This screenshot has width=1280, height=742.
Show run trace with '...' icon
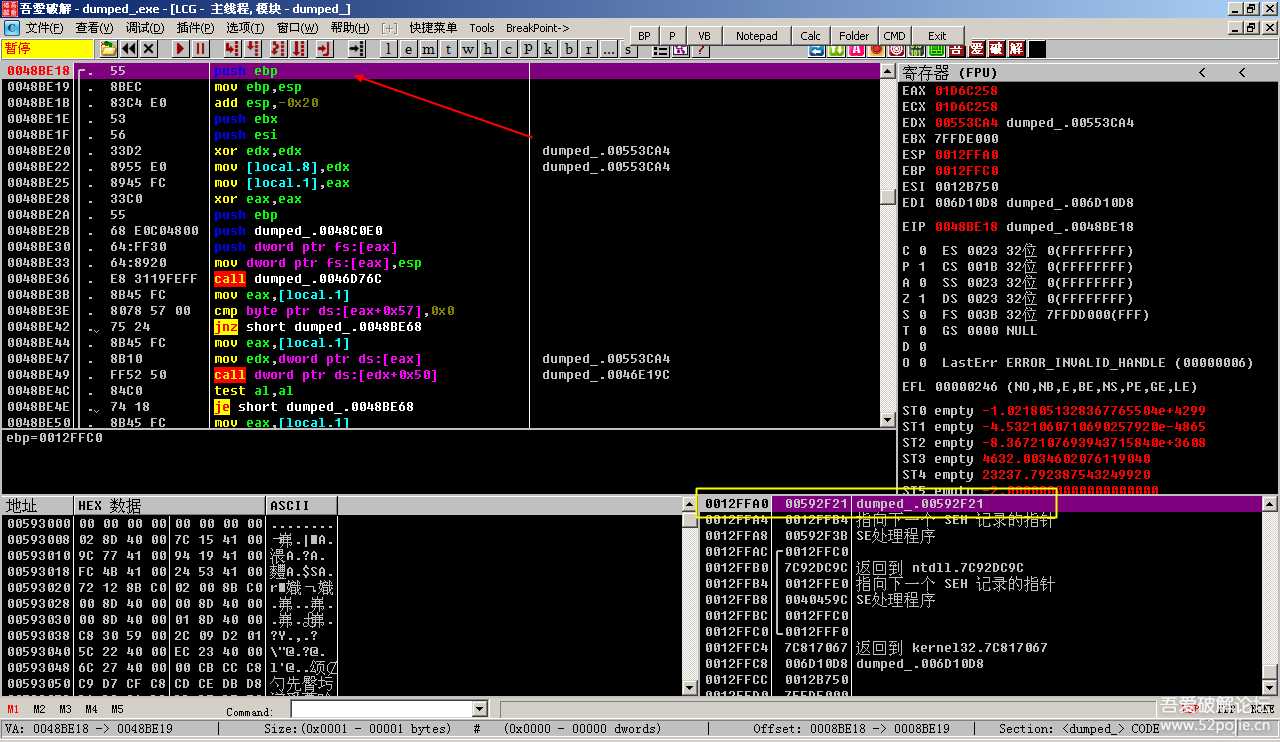[x=608, y=49]
